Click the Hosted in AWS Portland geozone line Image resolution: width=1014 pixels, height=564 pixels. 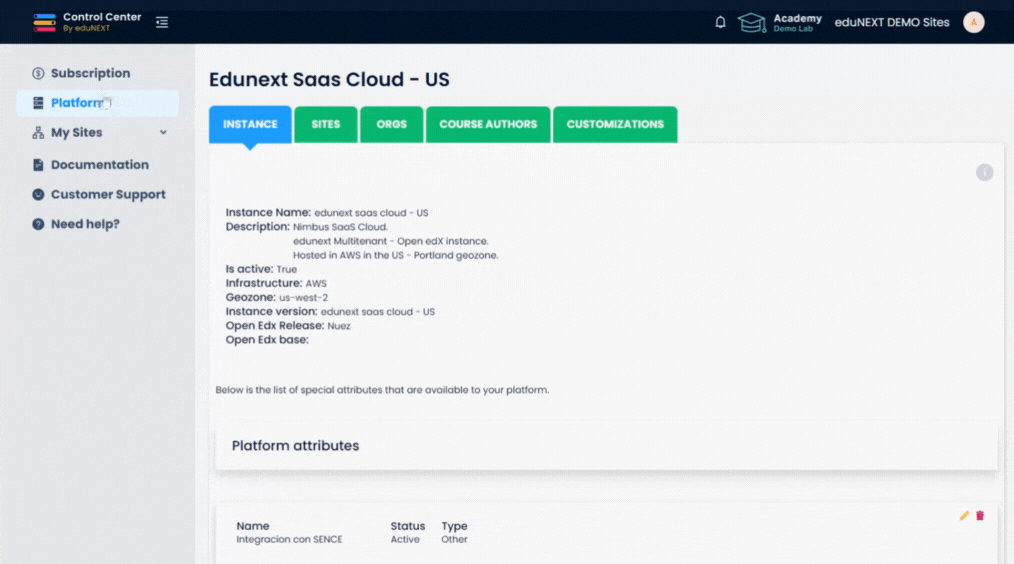pyautogui.click(x=395, y=255)
